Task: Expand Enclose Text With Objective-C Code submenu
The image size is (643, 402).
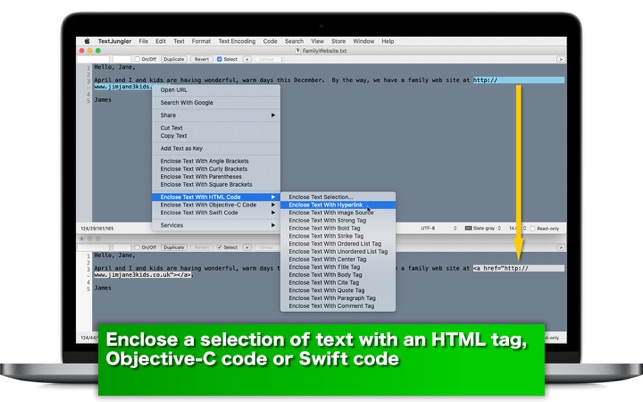Action: 216,205
